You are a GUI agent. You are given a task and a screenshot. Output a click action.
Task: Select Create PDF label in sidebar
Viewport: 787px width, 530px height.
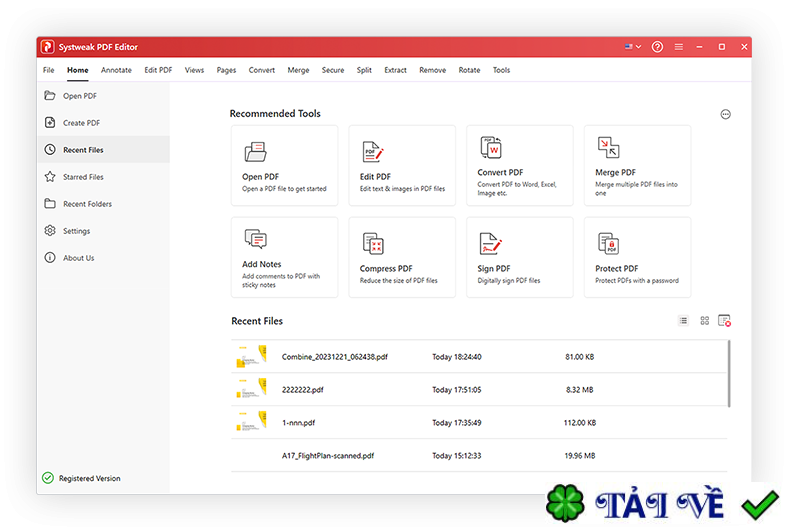pos(81,123)
